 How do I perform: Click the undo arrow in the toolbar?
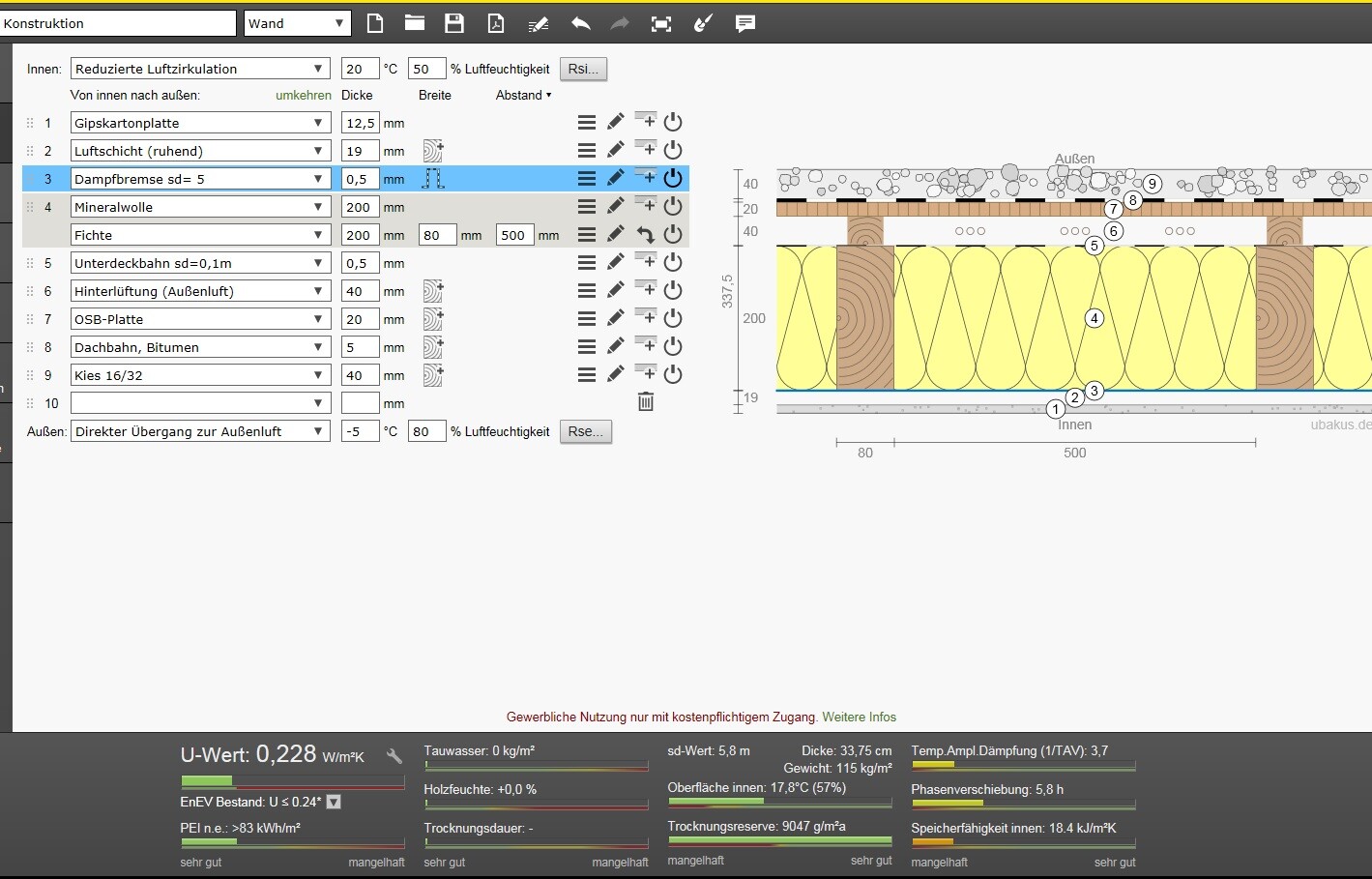[580, 24]
